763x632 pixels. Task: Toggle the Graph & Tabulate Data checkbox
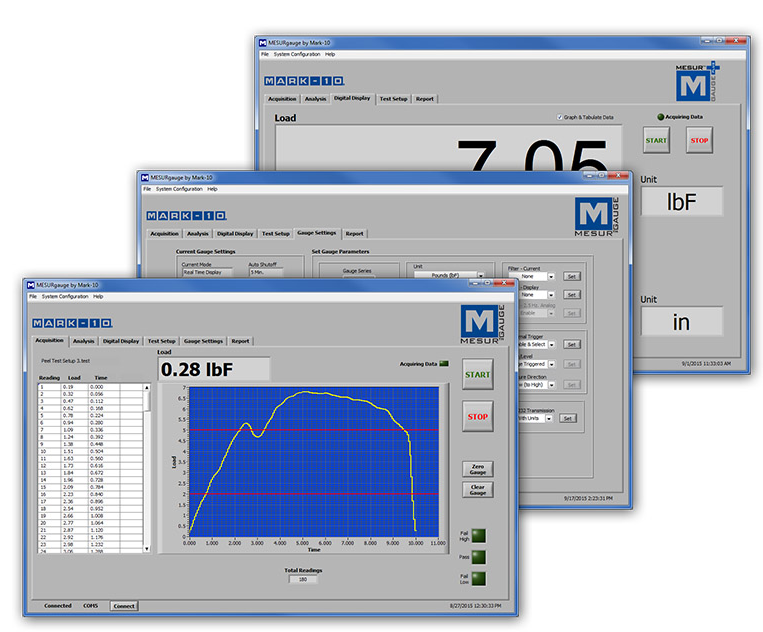pos(560,117)
